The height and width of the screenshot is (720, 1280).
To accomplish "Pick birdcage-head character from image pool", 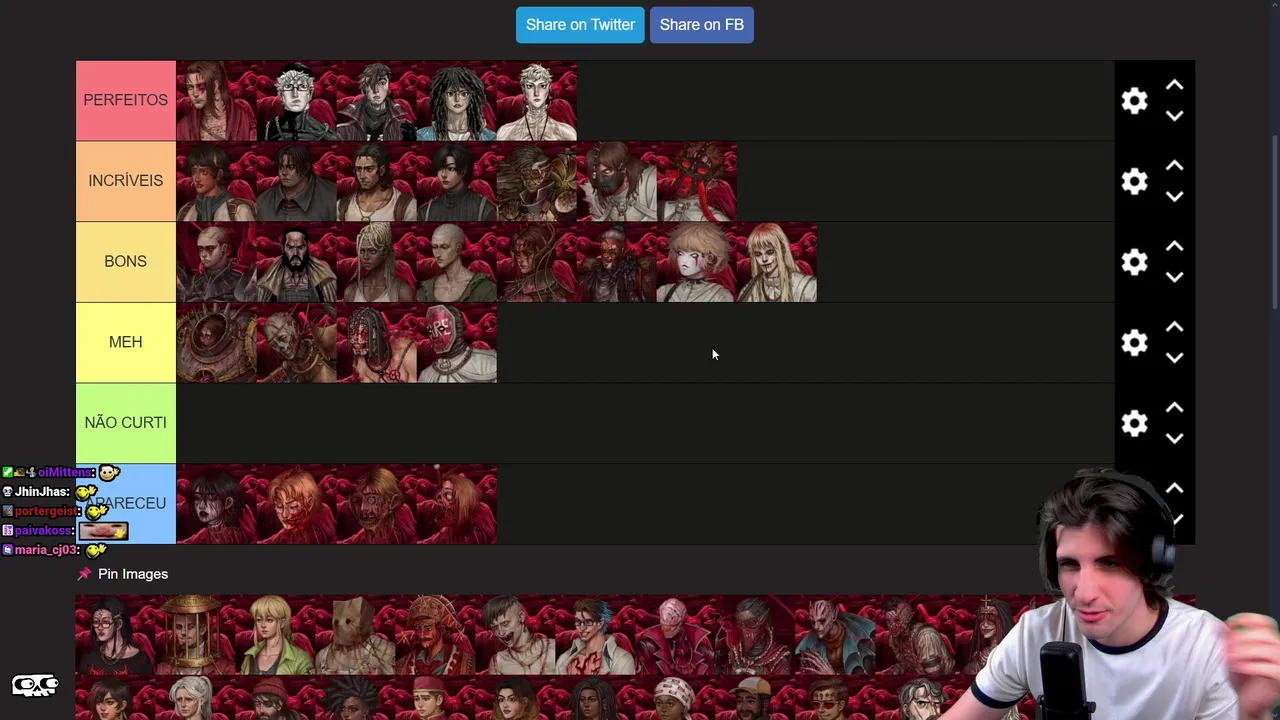I will coord(195,635).
